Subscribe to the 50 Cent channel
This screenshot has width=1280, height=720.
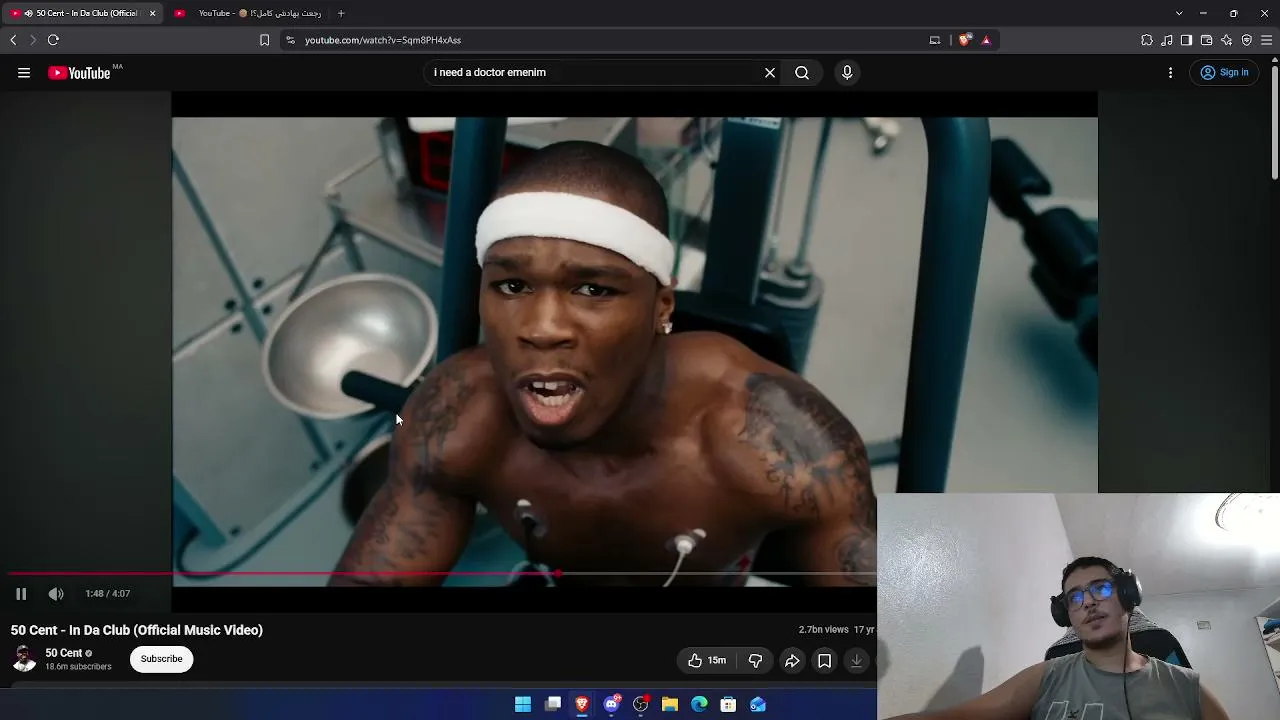point(161,659)
